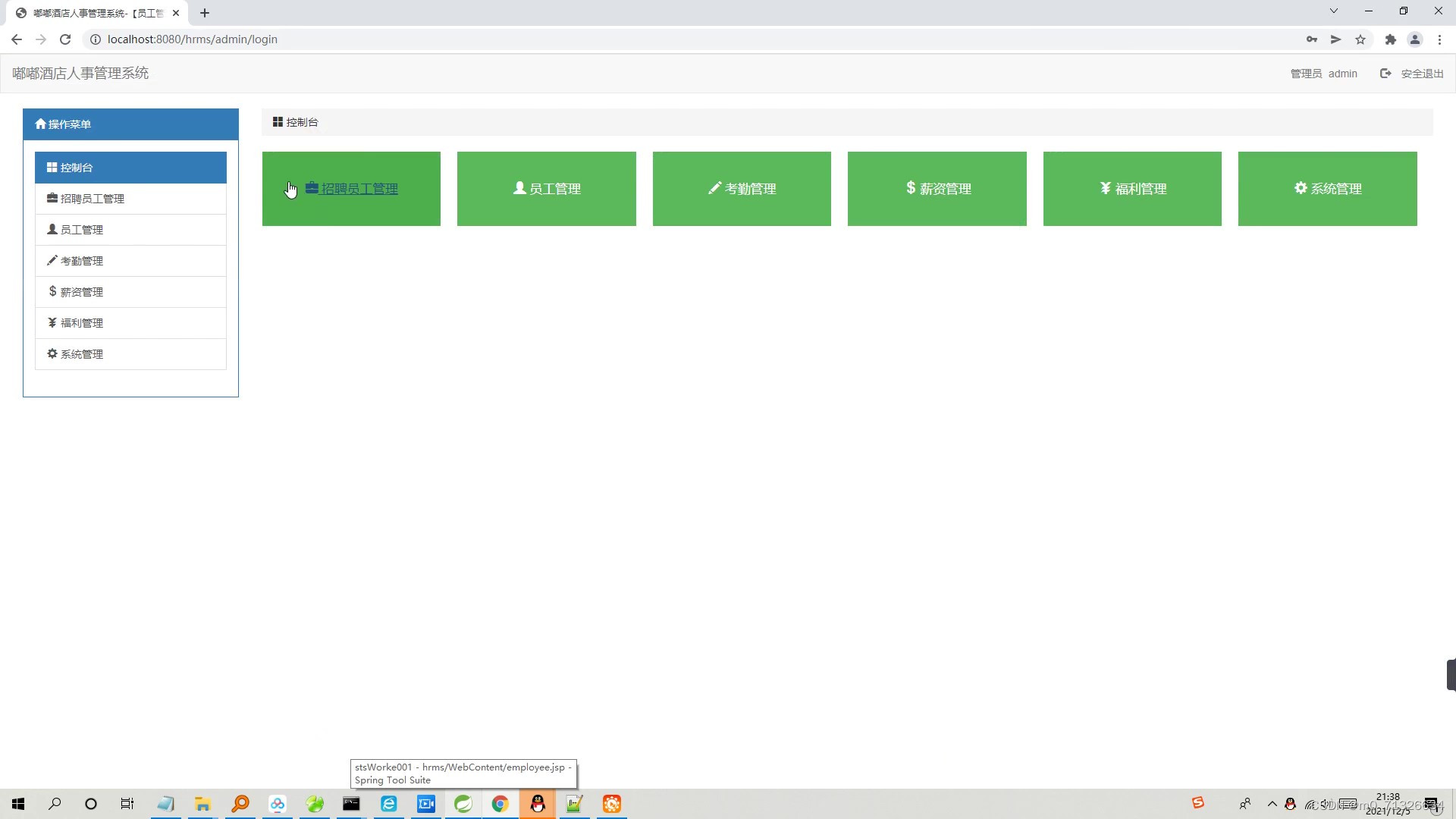Open the 考勤管理 pencil icon tile
1456x819 pixels.
742,188
